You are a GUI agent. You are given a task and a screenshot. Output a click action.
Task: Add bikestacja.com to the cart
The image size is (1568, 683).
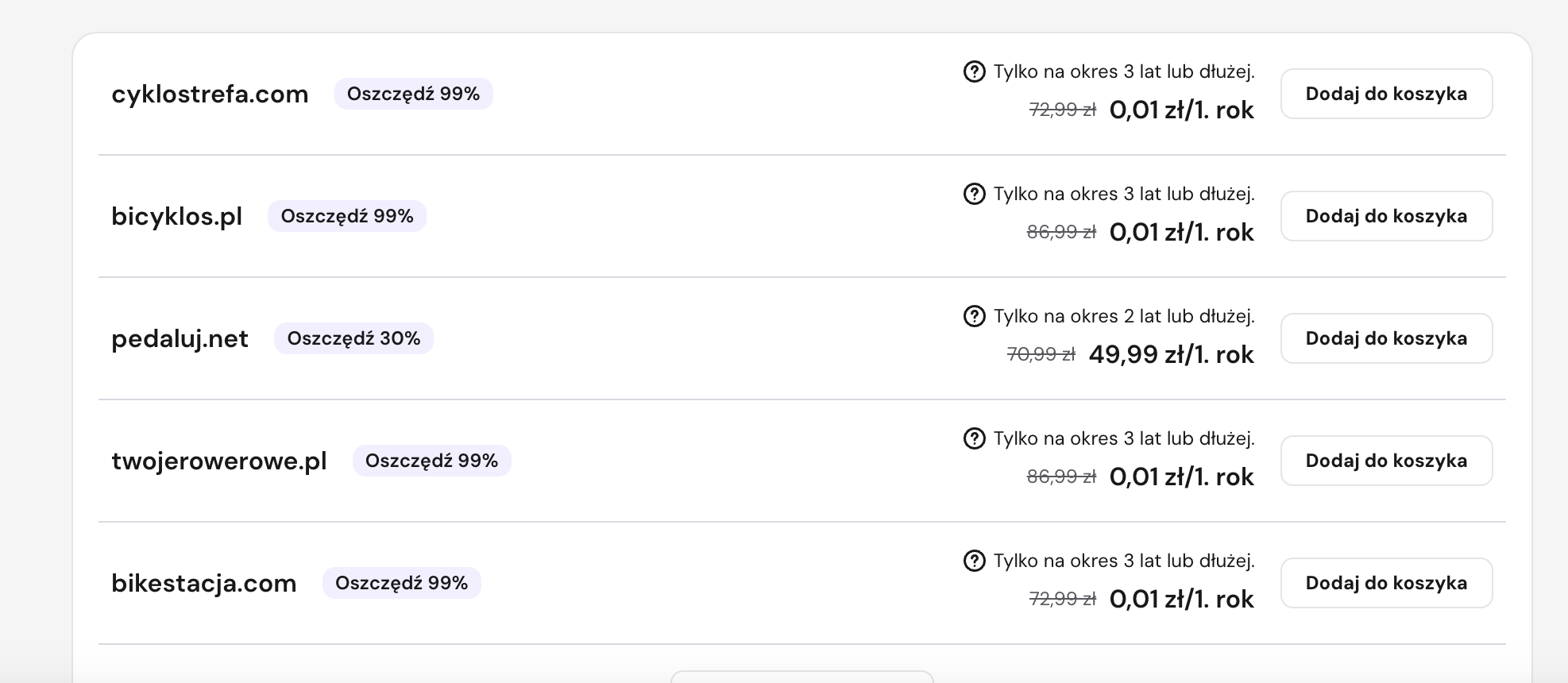(x=1386, y=583)
